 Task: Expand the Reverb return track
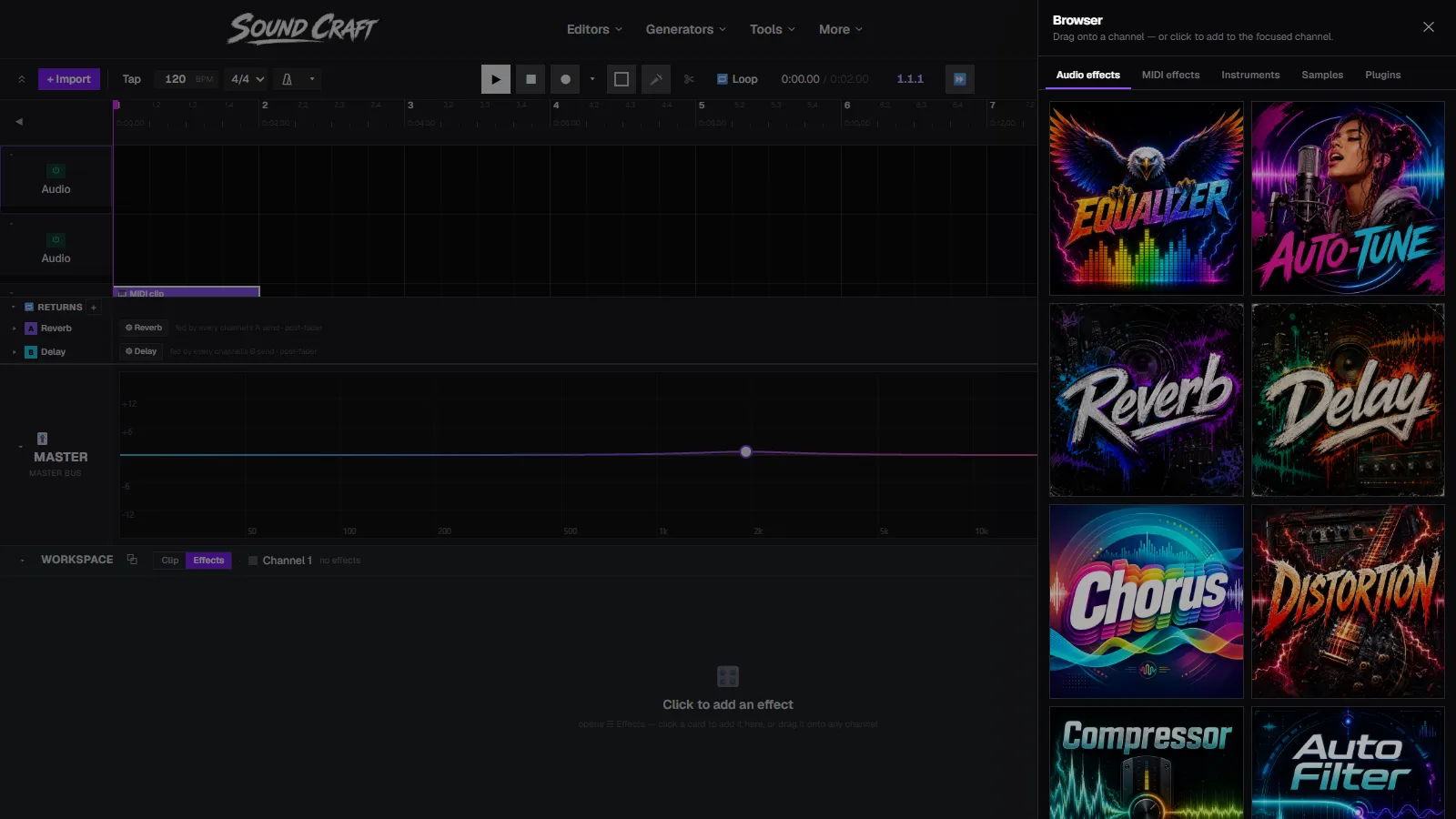pos(14,329)
